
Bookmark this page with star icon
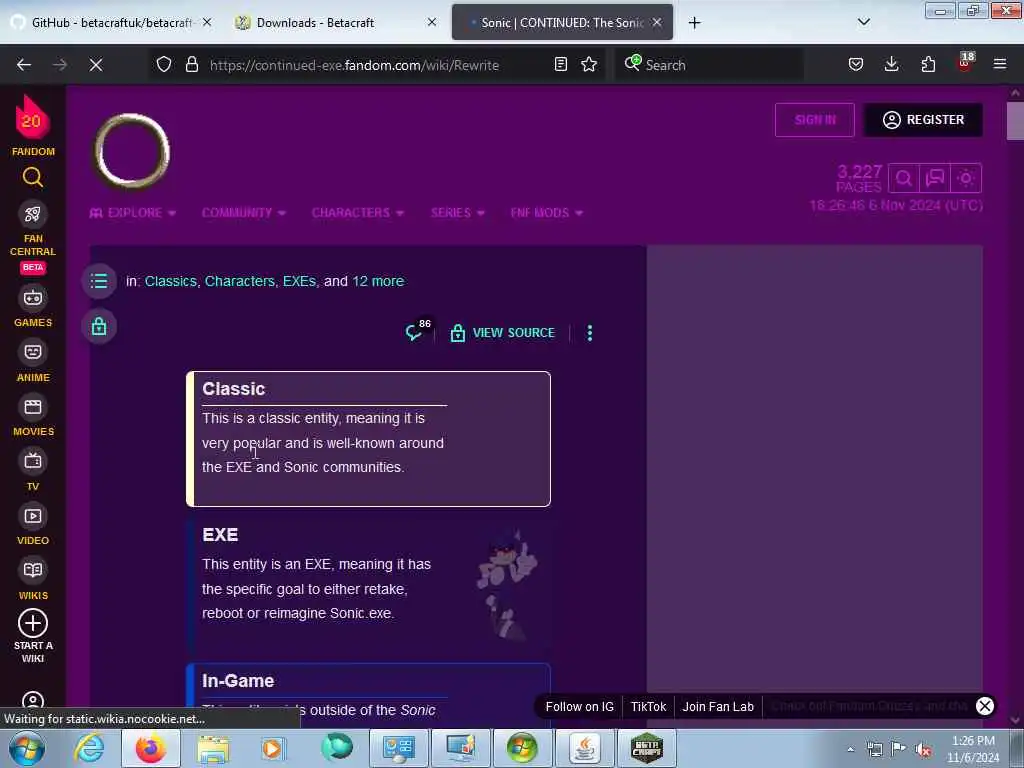589,64
